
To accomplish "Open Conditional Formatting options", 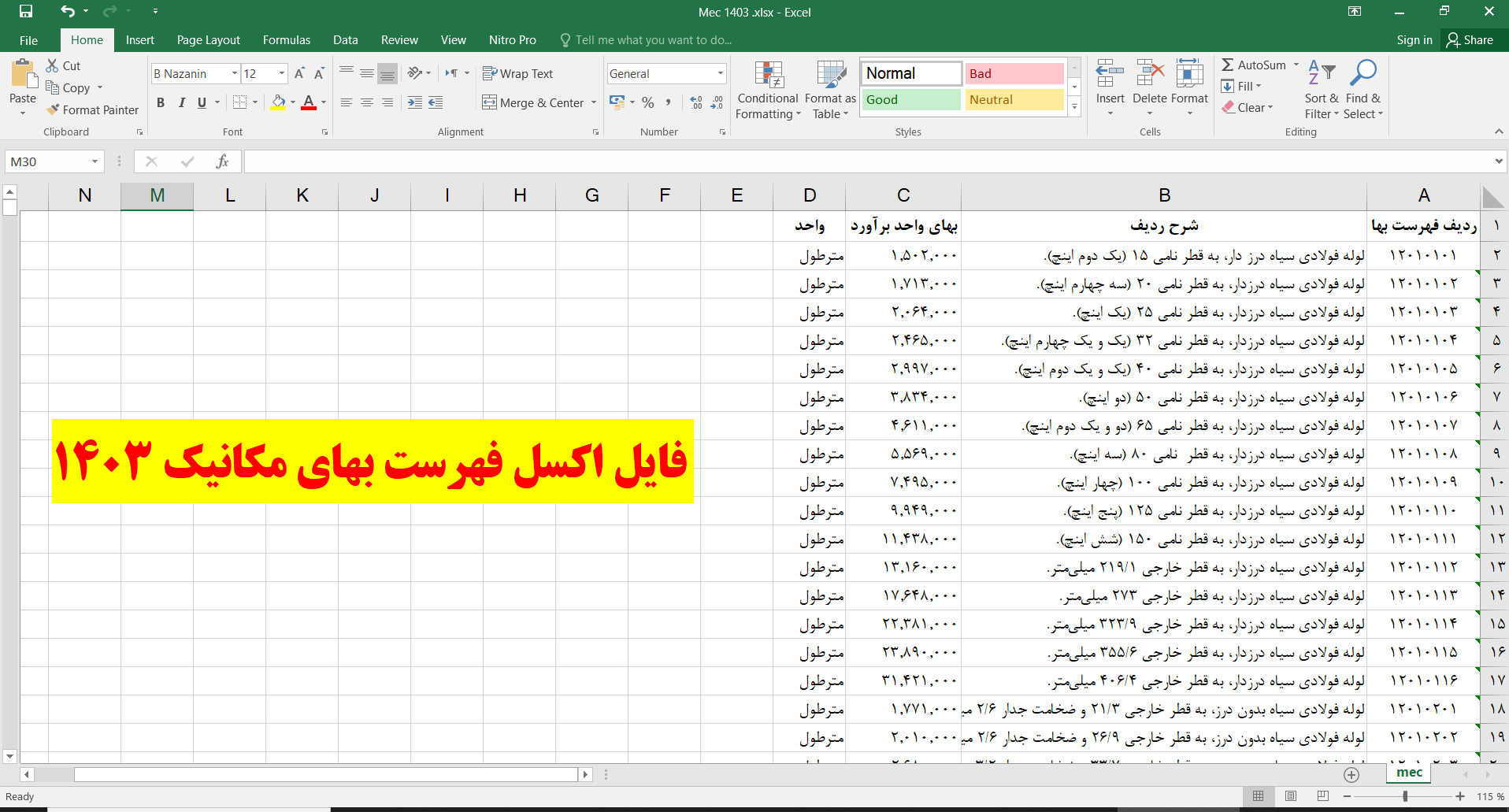I will 767,89.
